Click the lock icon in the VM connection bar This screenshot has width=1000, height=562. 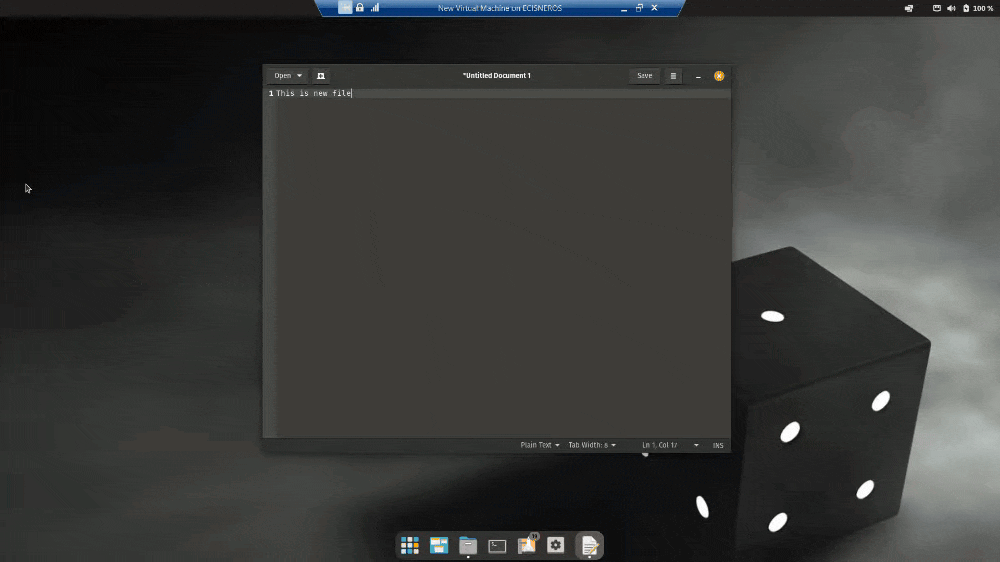pos(359,8)
